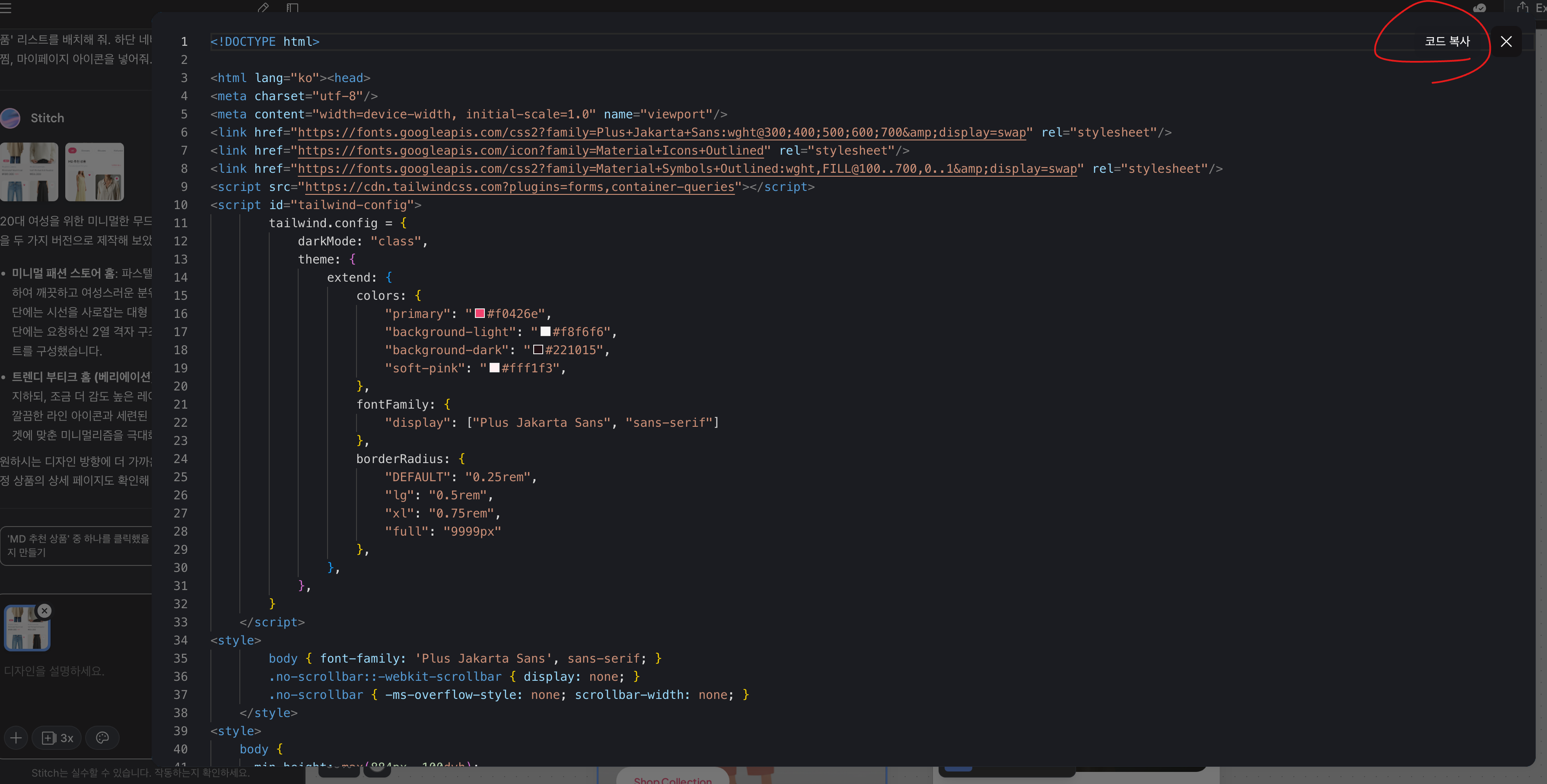The width and height of the screenshot is (1547, 784).
Task: Remove the attached image thumbnail
Action: pyautogui.click(x=45, y=610)
